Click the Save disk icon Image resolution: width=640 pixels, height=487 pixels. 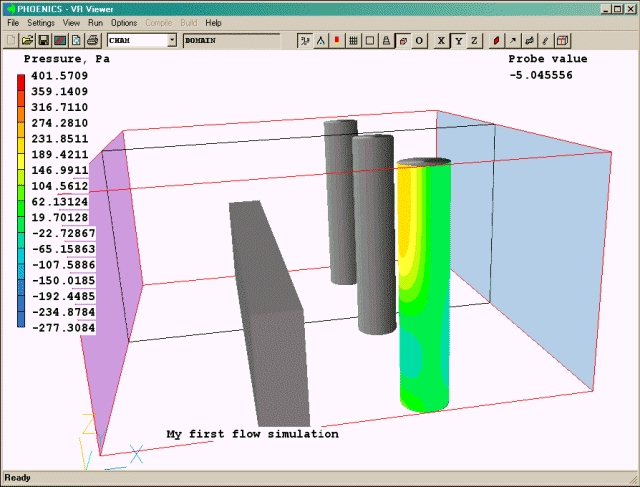[44, 40]
